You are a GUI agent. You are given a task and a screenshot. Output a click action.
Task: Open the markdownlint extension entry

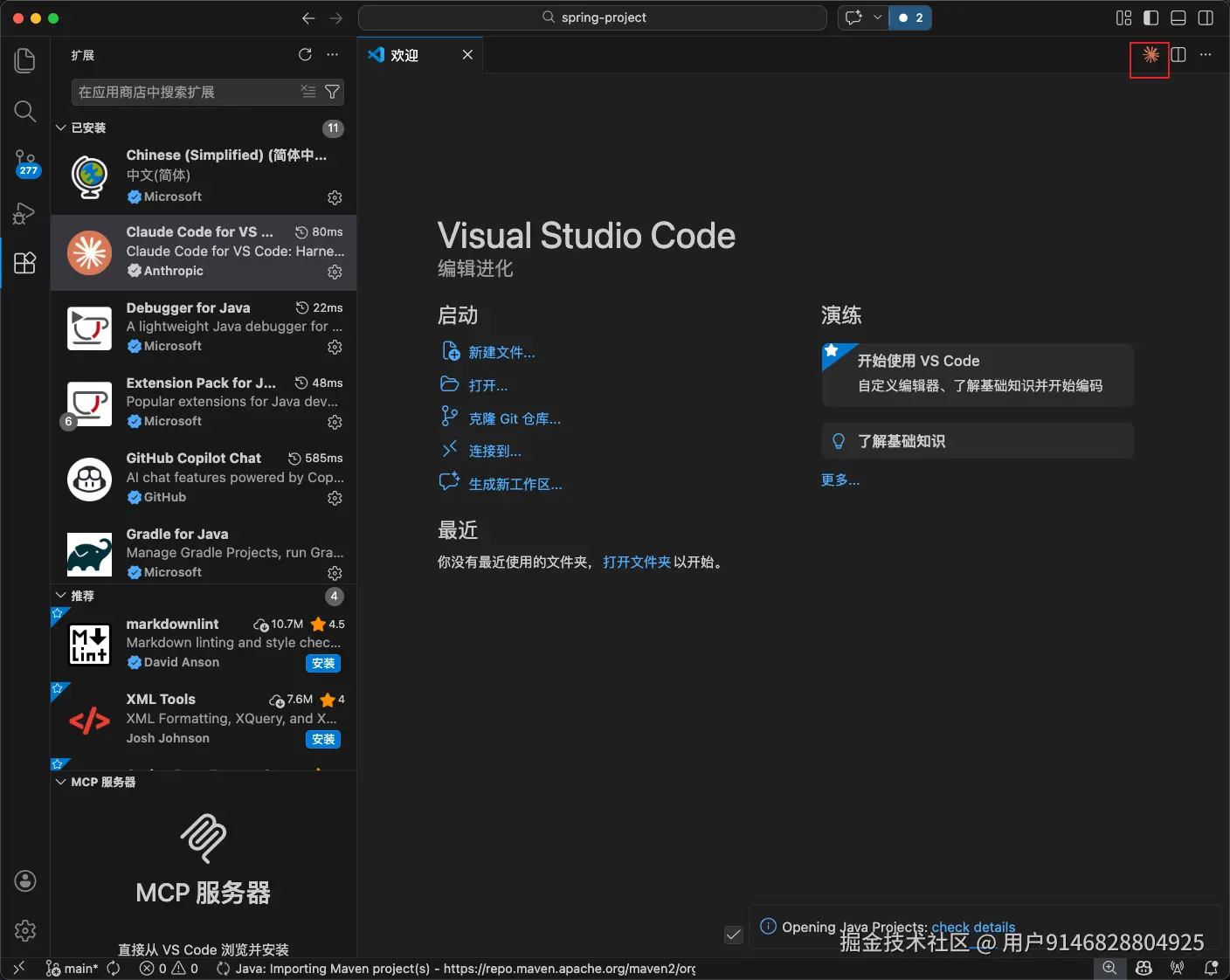click(204, 644)
